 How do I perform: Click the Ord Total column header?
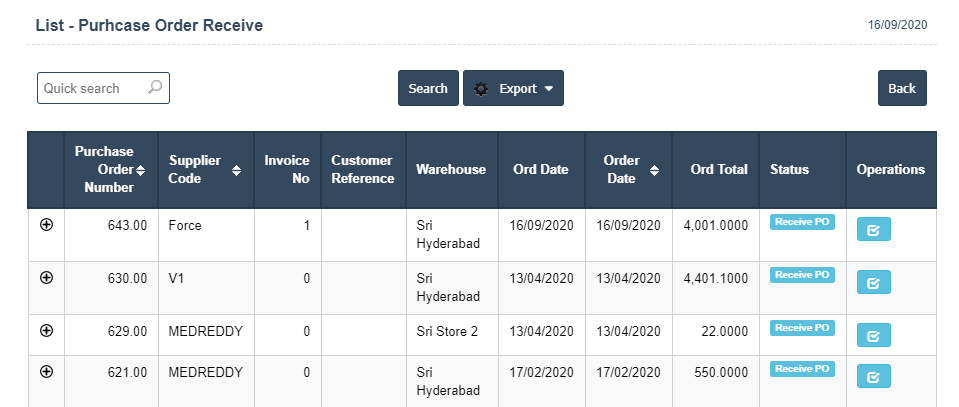718,170
